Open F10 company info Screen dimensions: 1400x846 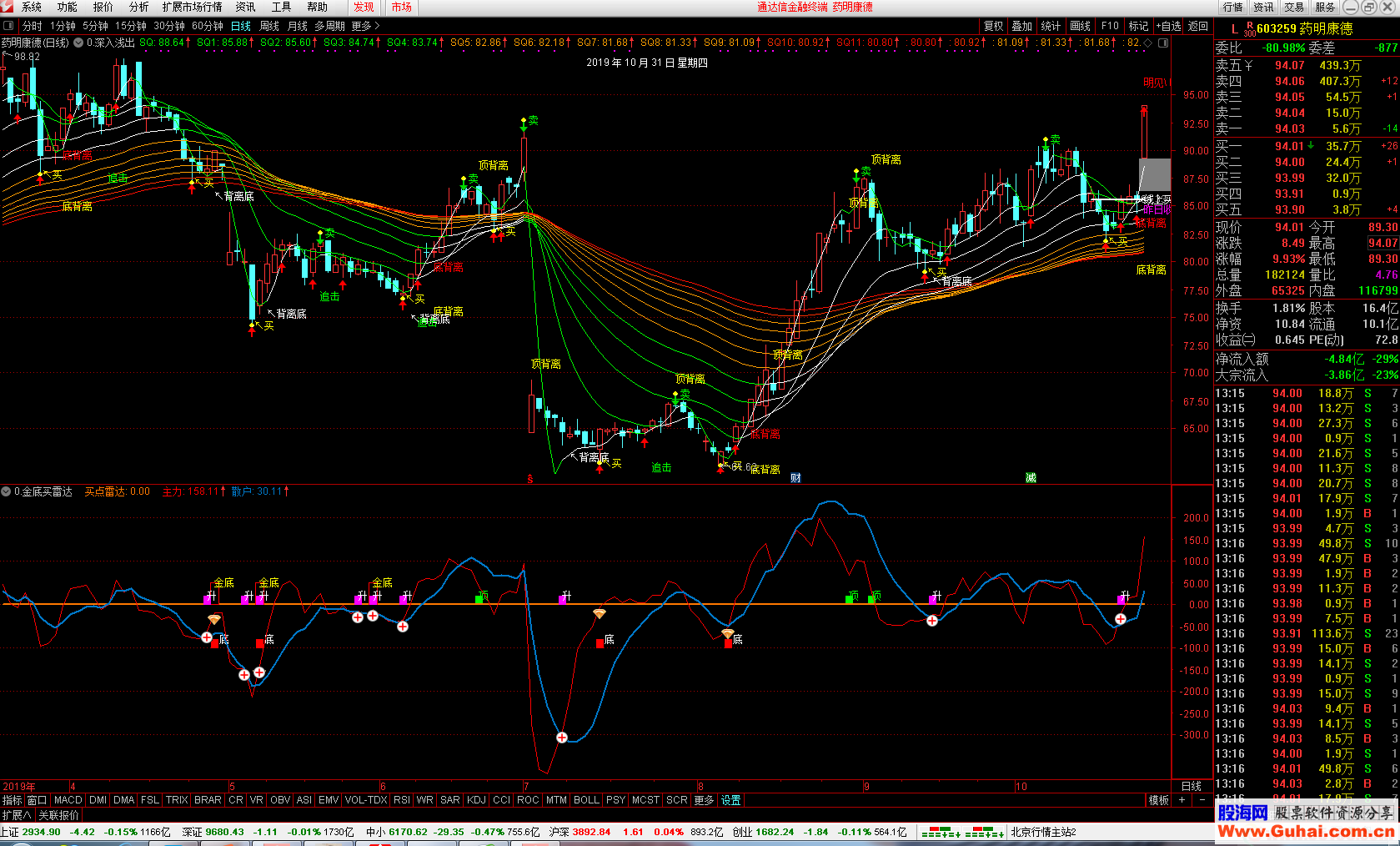point(1110,26)
